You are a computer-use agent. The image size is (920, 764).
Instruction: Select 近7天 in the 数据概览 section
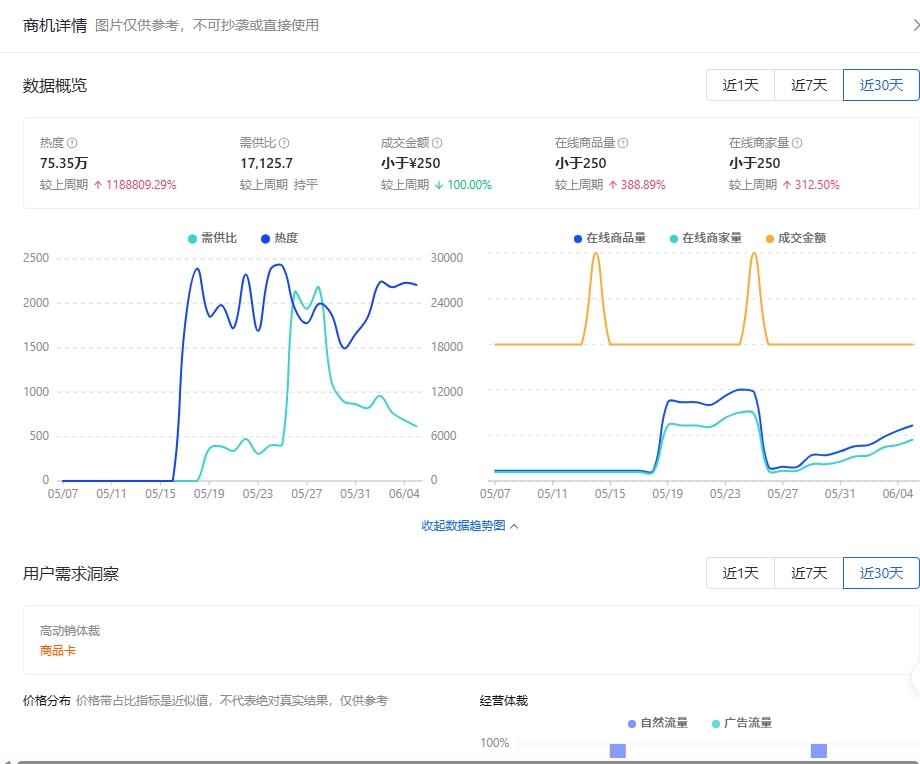[x=808, y=85]
